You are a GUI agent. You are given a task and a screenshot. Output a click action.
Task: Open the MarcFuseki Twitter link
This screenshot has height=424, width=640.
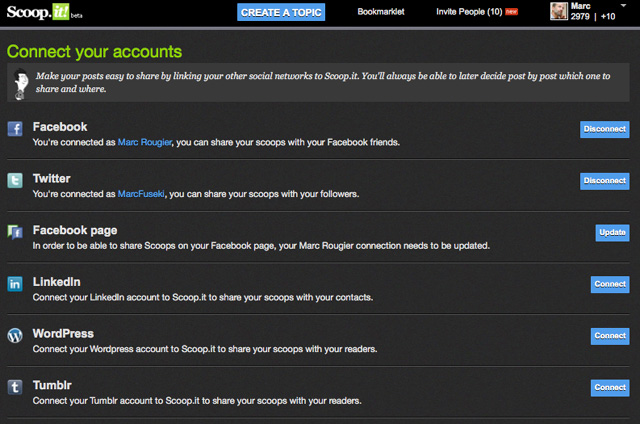[141, 194]
